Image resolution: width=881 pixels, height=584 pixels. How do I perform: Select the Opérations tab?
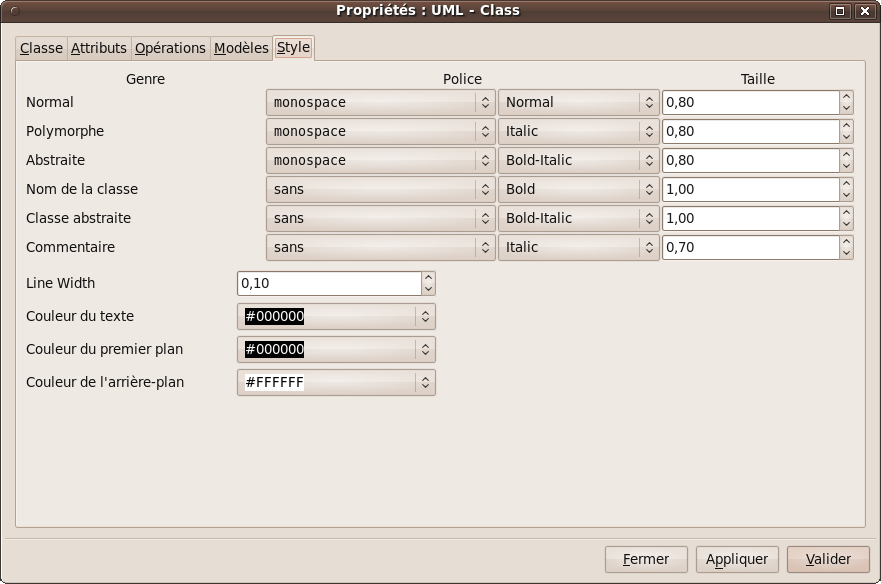170,48
